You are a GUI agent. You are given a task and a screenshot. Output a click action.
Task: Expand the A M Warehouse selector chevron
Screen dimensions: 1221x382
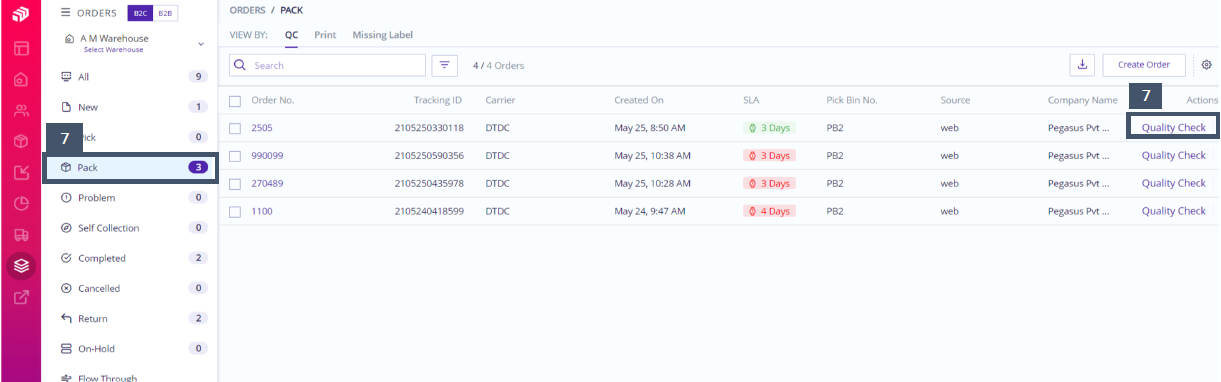tap(201, 44)
